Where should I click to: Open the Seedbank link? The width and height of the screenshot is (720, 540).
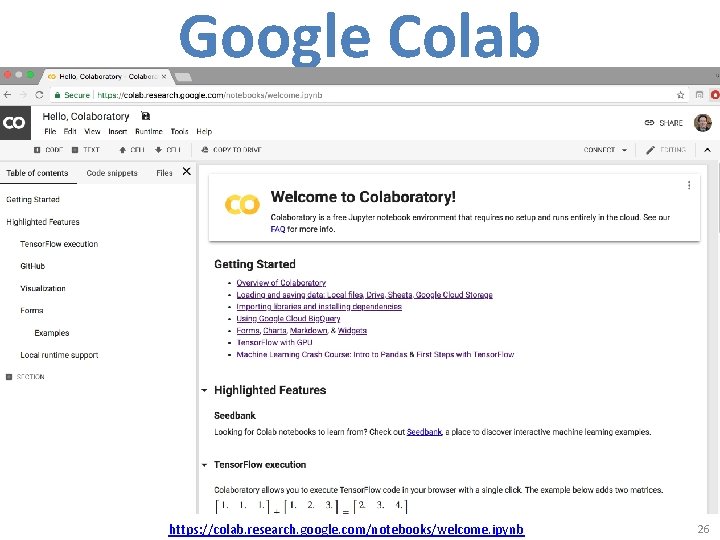click(x=424, y=432)
